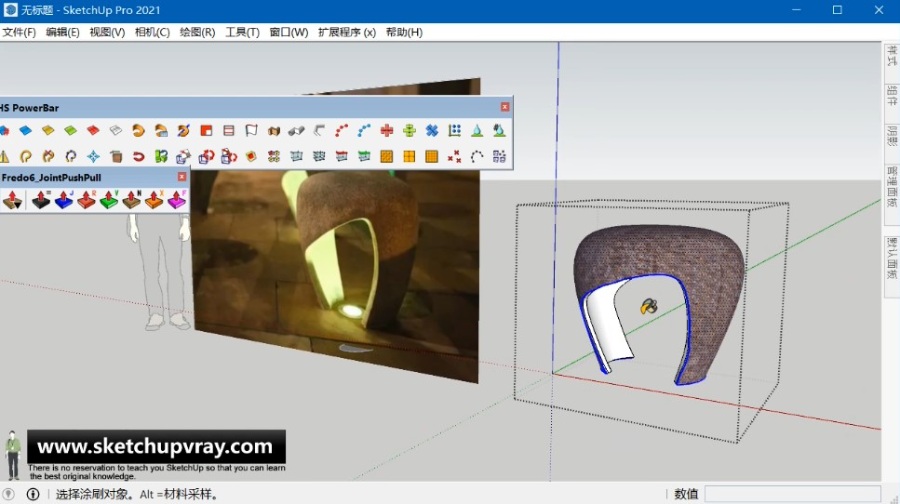The image size is (900, 504).
Task: Click the dark cone with droplet icon
Action: point(499,131)
